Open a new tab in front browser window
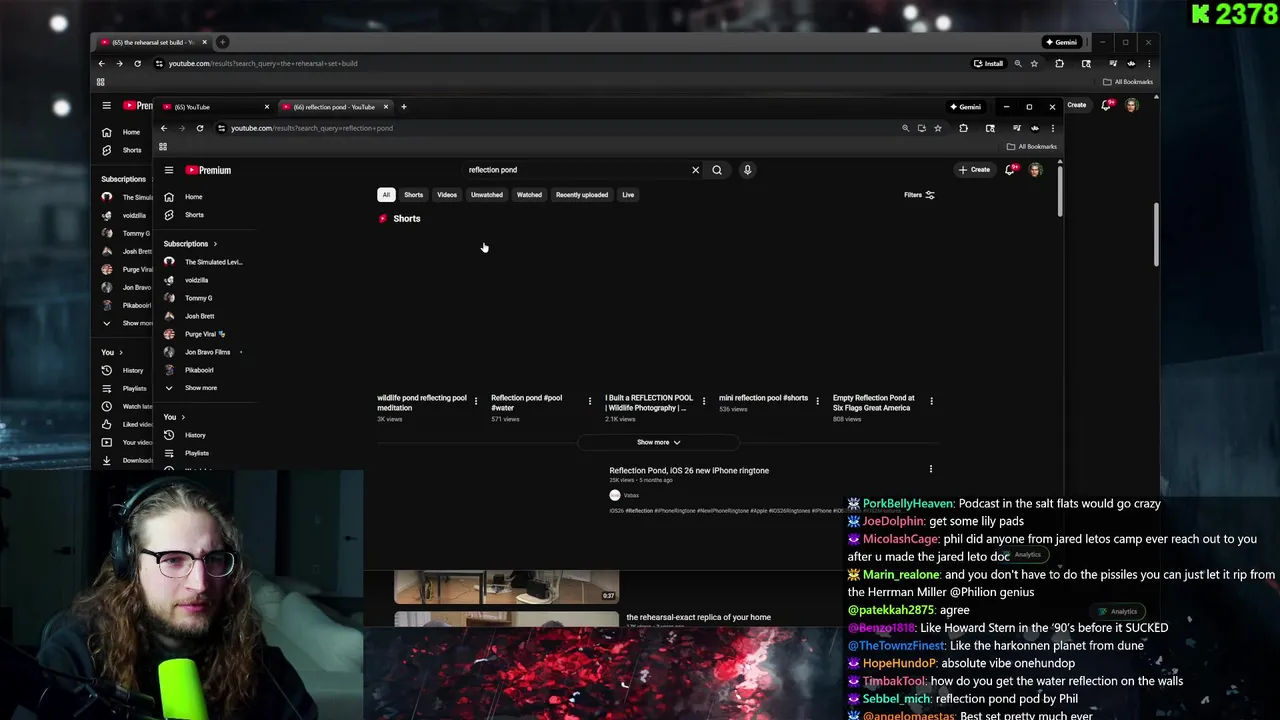This screenshot has height=720, width=1280. tap(404, 107)
